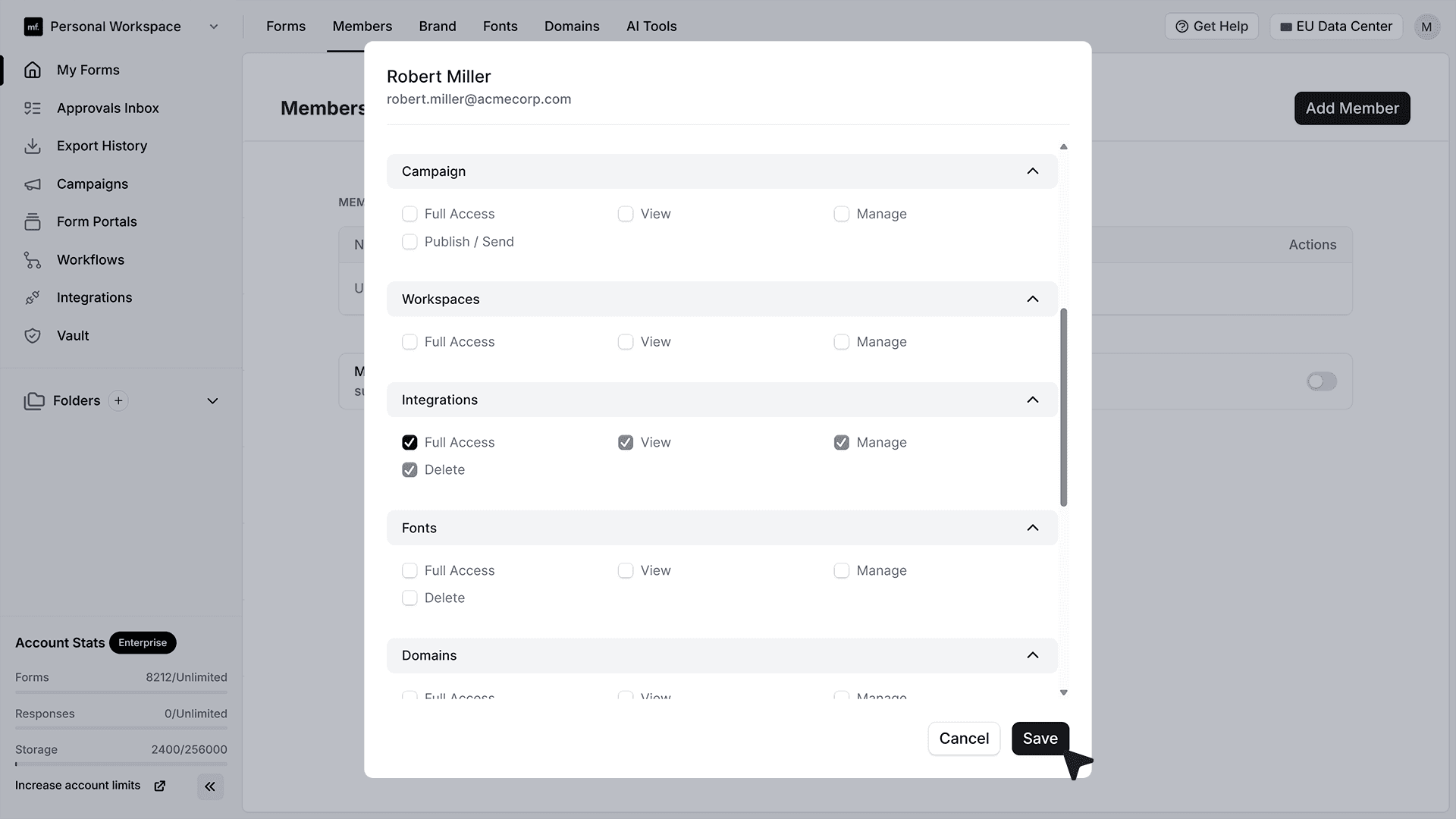Open Approvals Inbox list icon

pyautogui.click(x=33, y=108)
